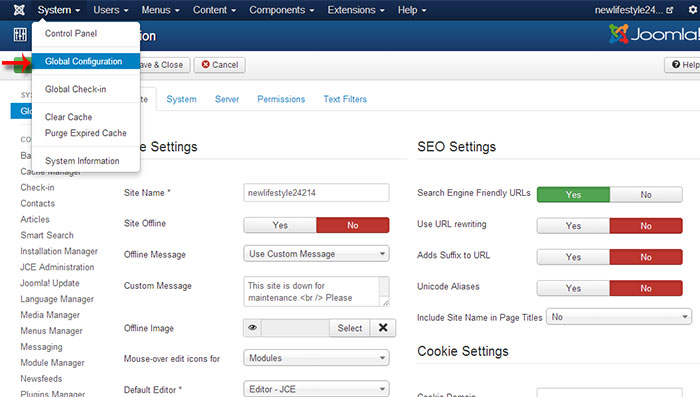Open Messaging in the sidebar
Viewport: 700px width, 397px height.
[x=42, y=347]
